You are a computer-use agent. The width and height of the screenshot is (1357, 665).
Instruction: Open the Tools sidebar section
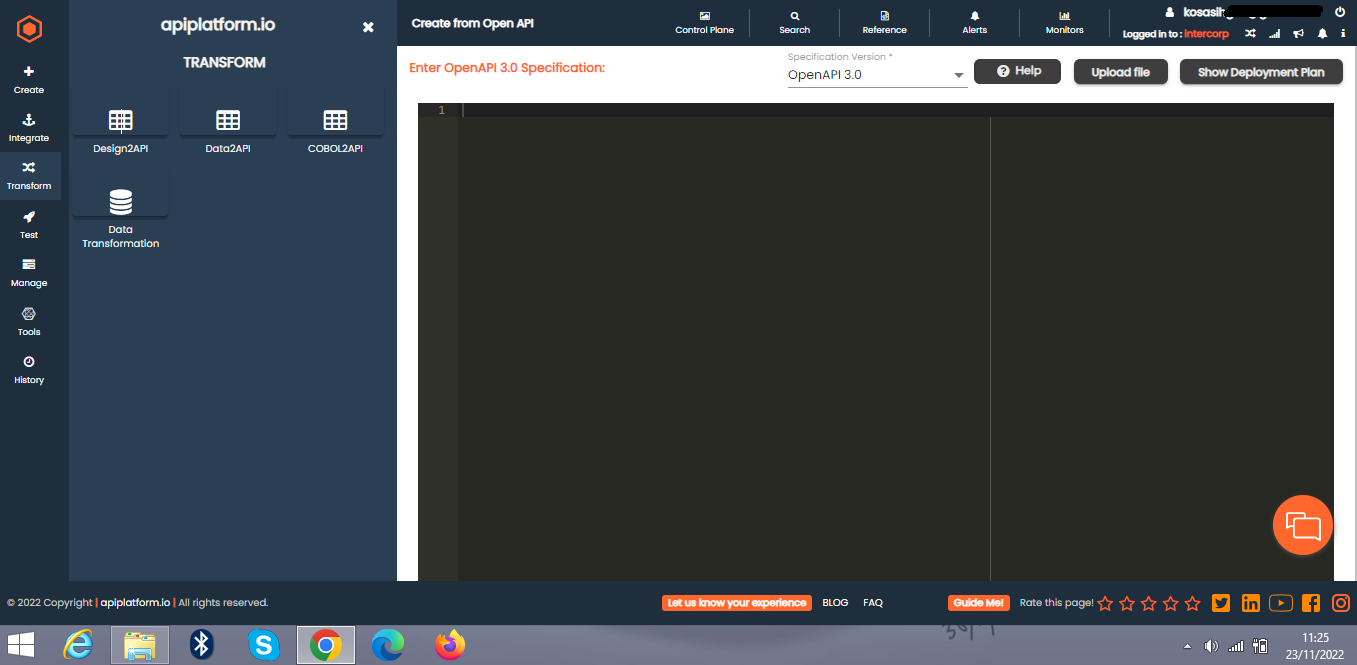29,321
